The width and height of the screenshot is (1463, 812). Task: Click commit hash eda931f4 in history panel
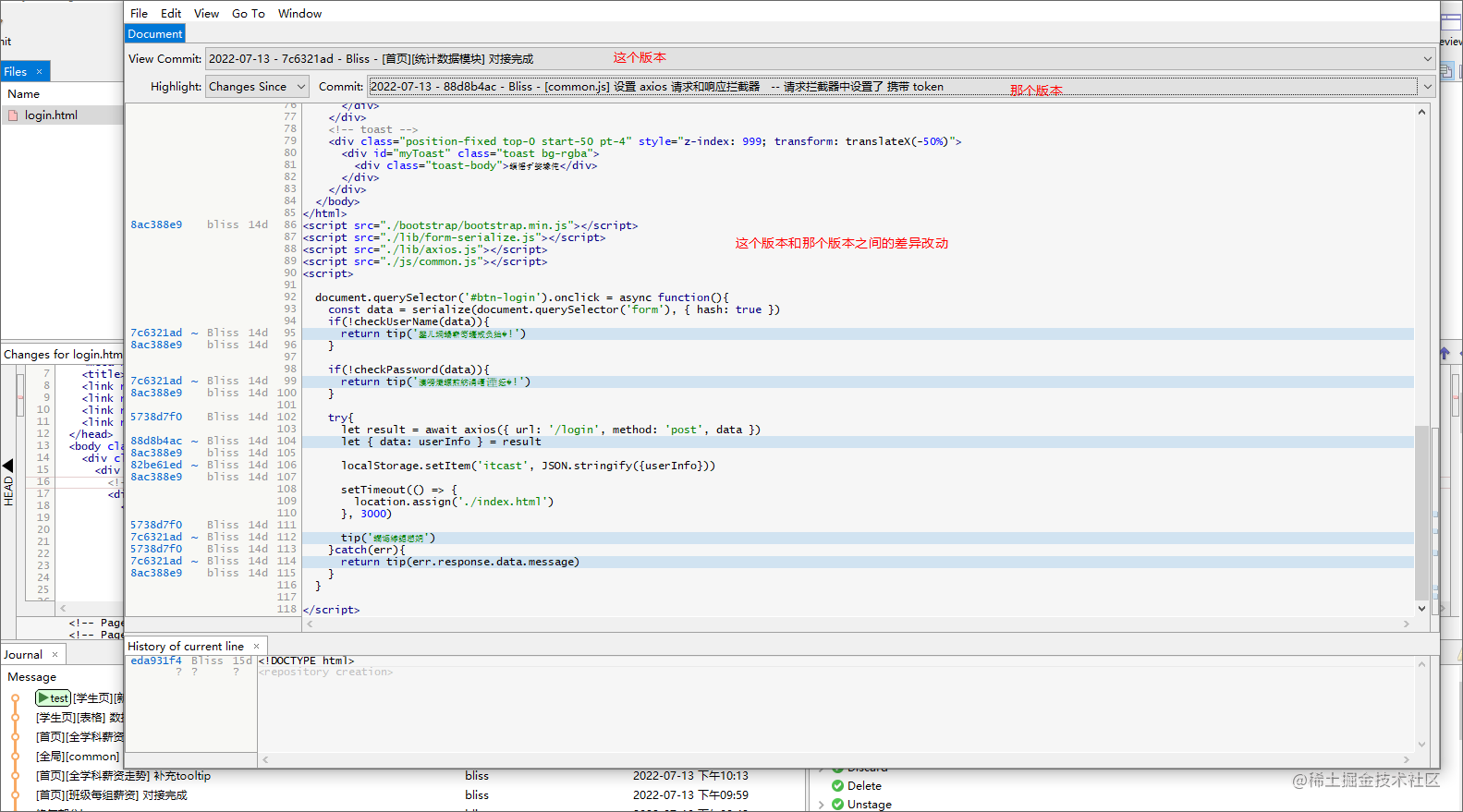coord(156,661)
